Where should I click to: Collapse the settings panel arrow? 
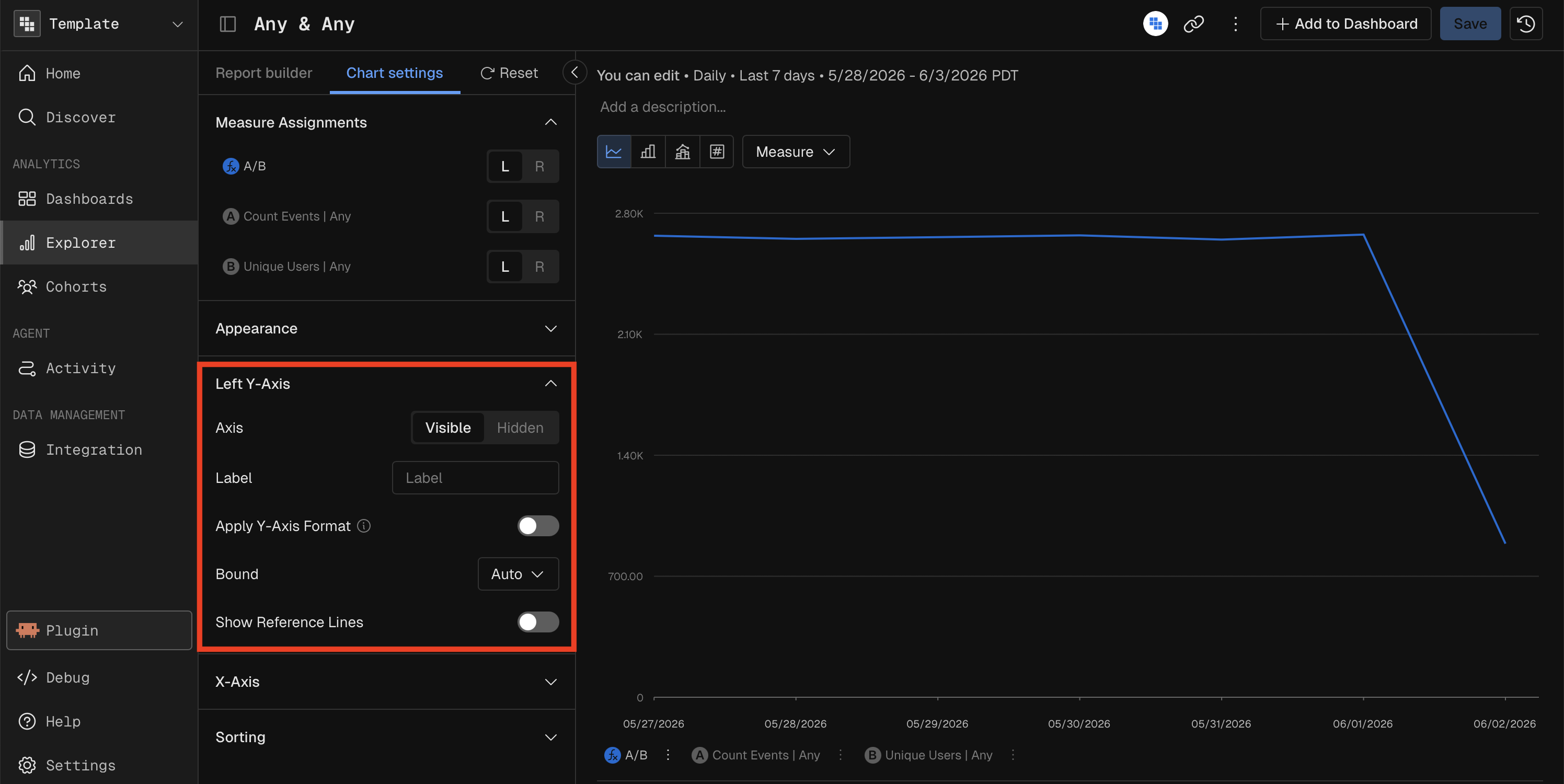(574, 72)
